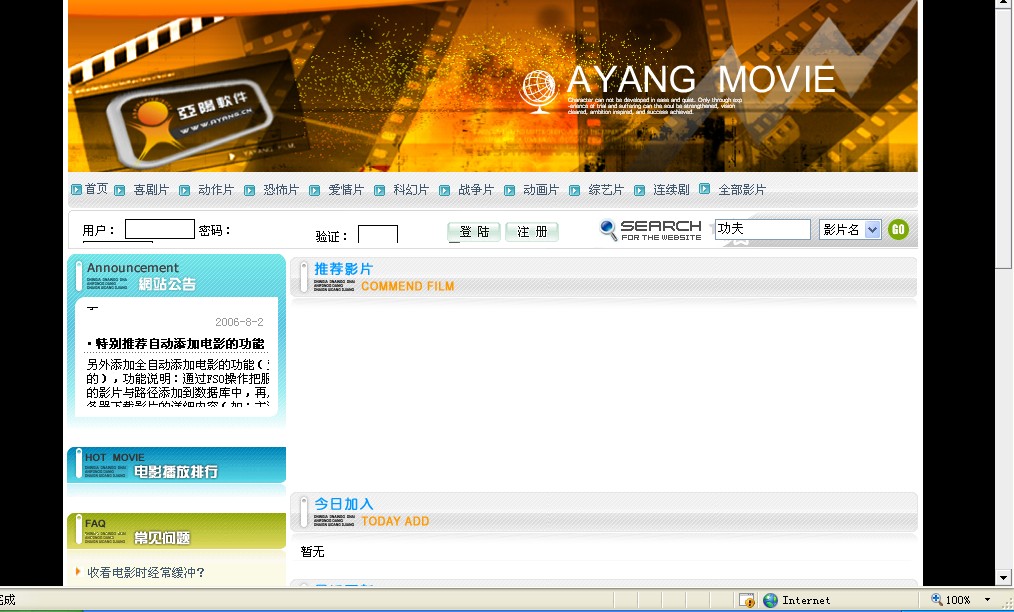This screenshot has width=1014, height=612.
Task: Click the search box containing 功夫
Action: click(x=762, y=230)
